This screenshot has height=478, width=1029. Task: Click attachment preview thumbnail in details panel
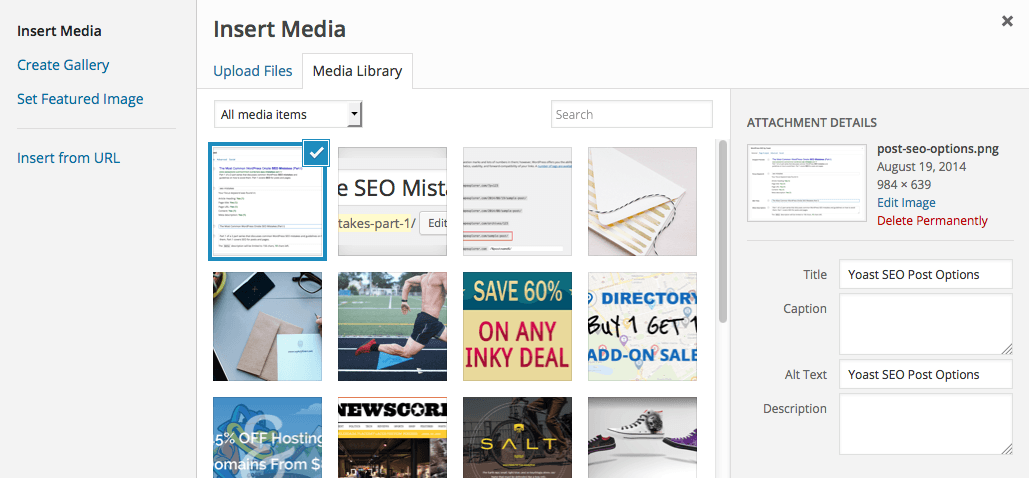[x=807, y=183]
